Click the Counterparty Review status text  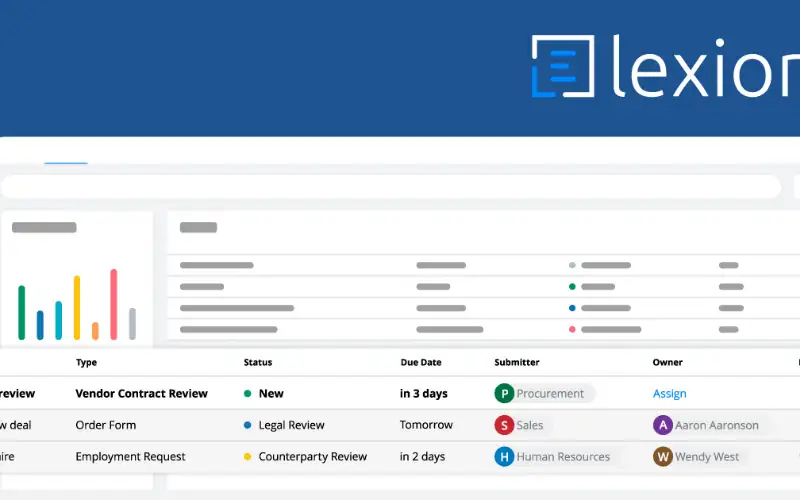coord(313,457)
